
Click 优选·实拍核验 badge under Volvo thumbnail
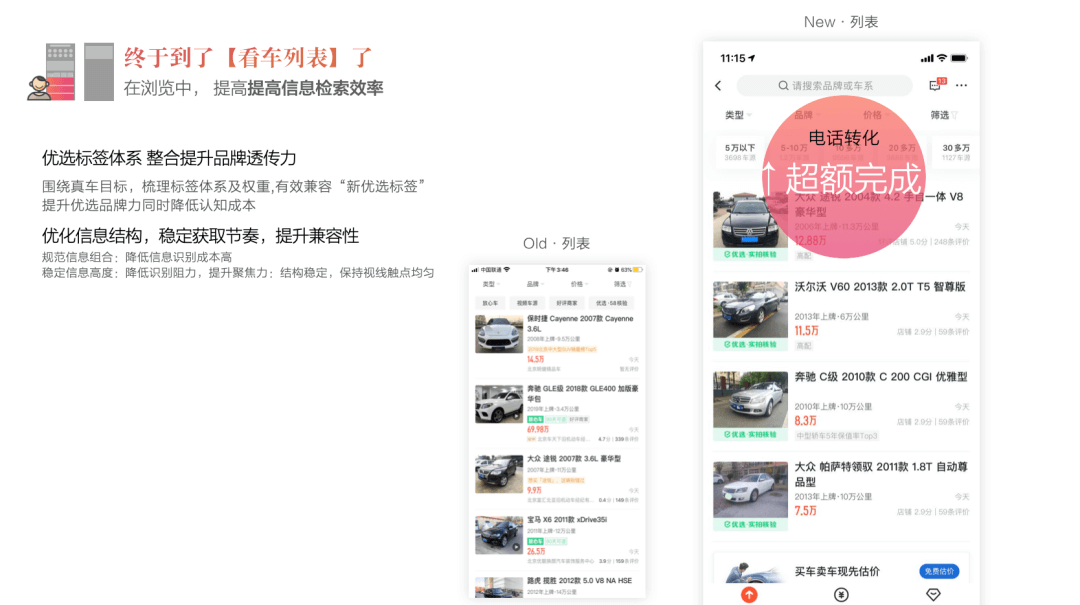[750, 345]
